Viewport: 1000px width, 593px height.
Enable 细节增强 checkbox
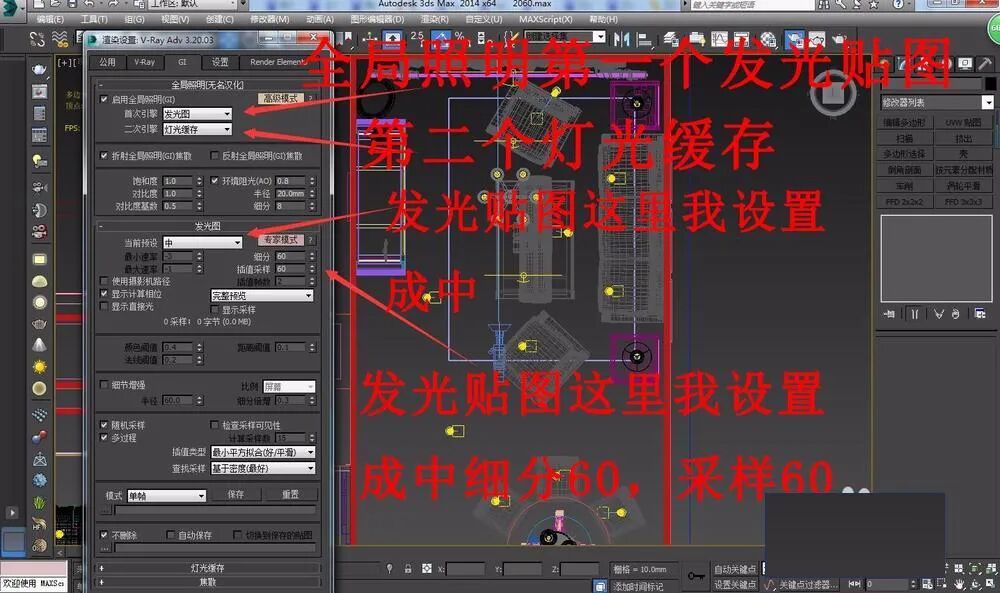pos(104,384)
